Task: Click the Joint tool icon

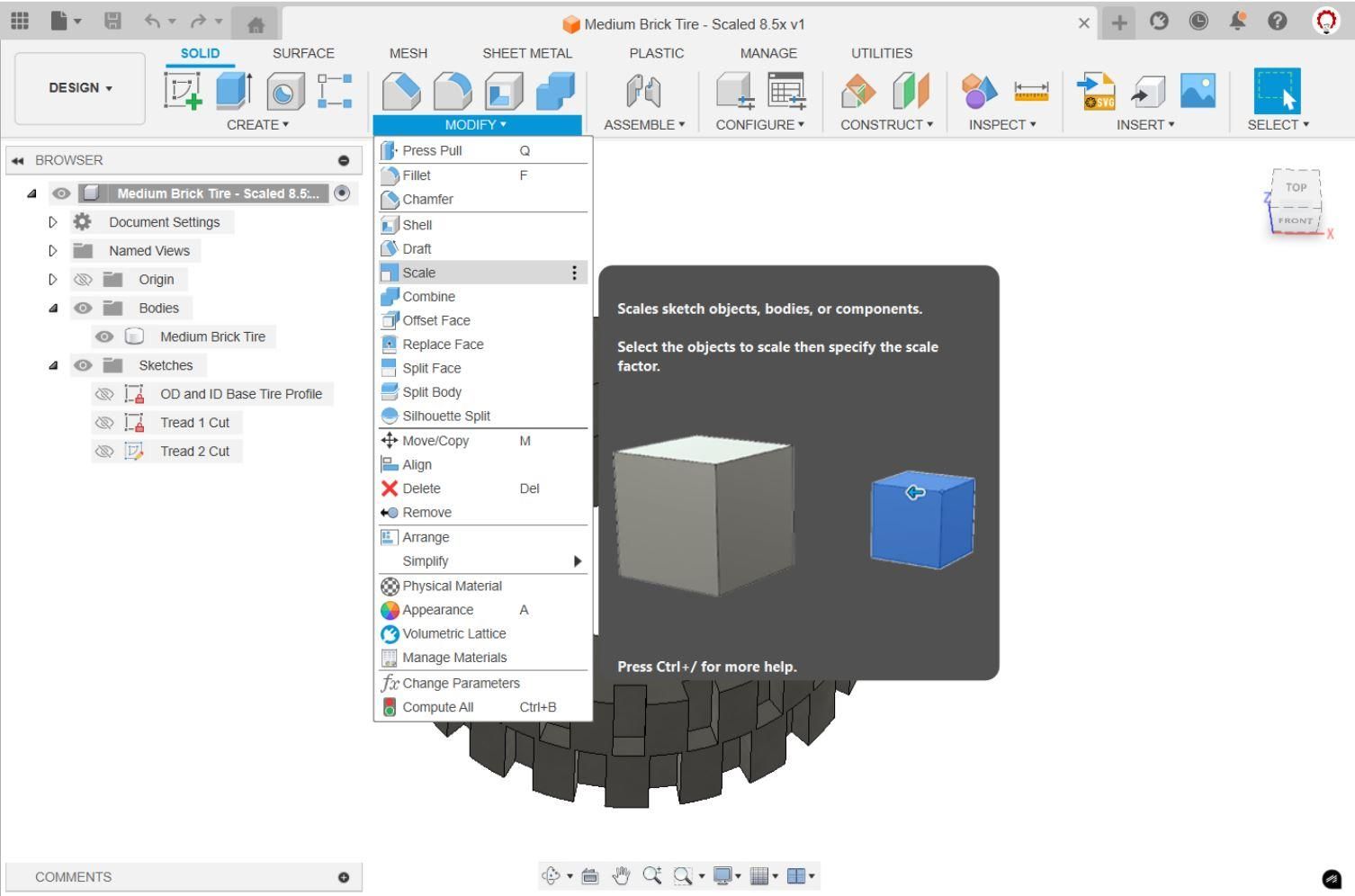Action: 643,91
